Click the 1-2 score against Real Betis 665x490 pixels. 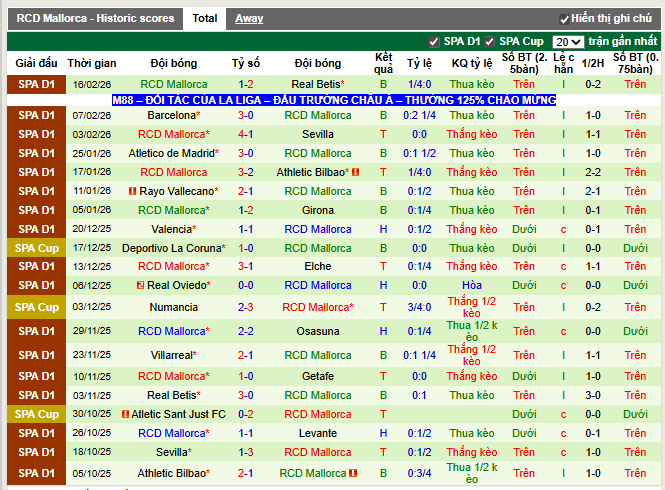coord(246,84)
